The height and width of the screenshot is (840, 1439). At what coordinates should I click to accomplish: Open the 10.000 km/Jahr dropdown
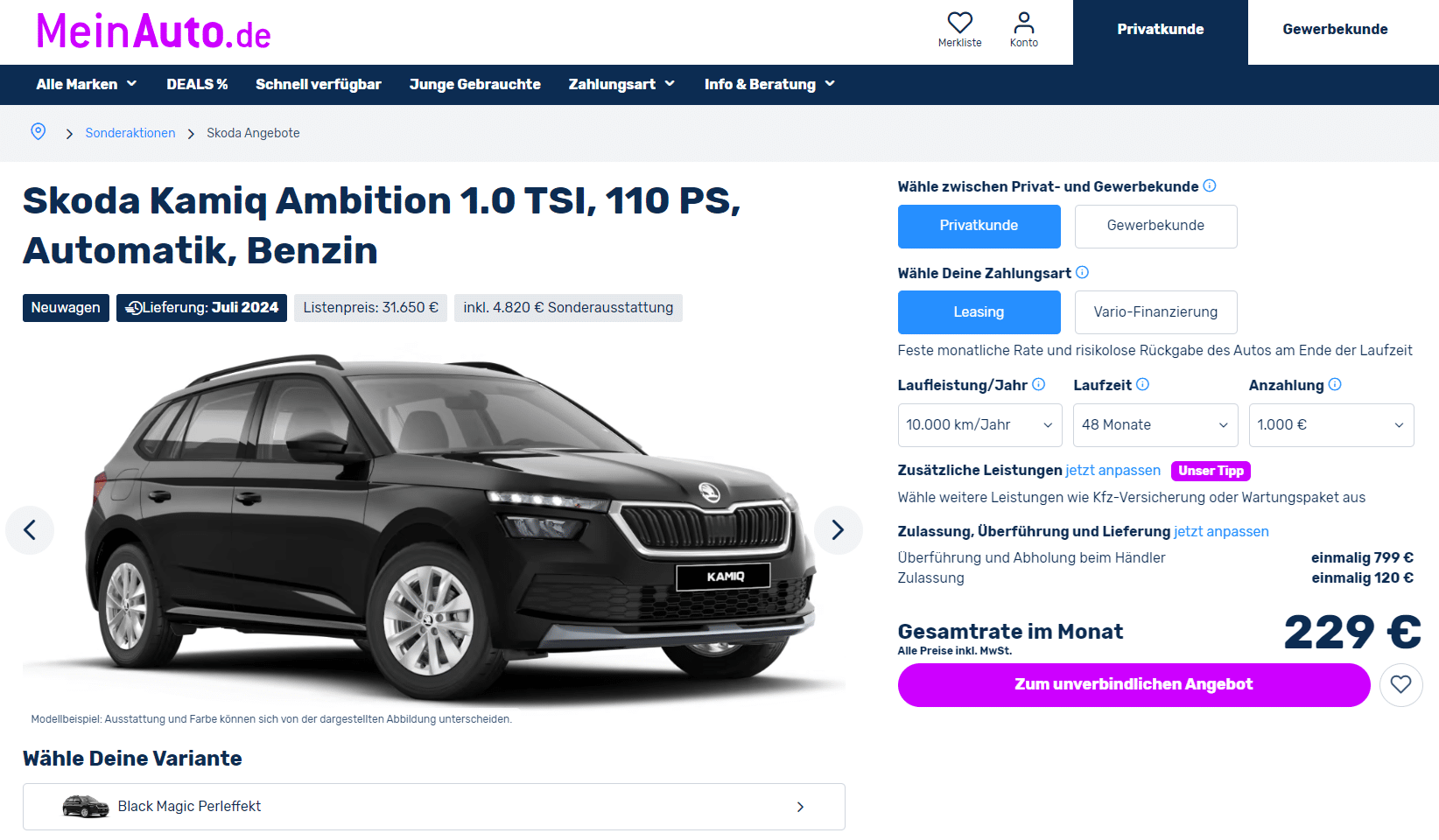pos(979,425)
